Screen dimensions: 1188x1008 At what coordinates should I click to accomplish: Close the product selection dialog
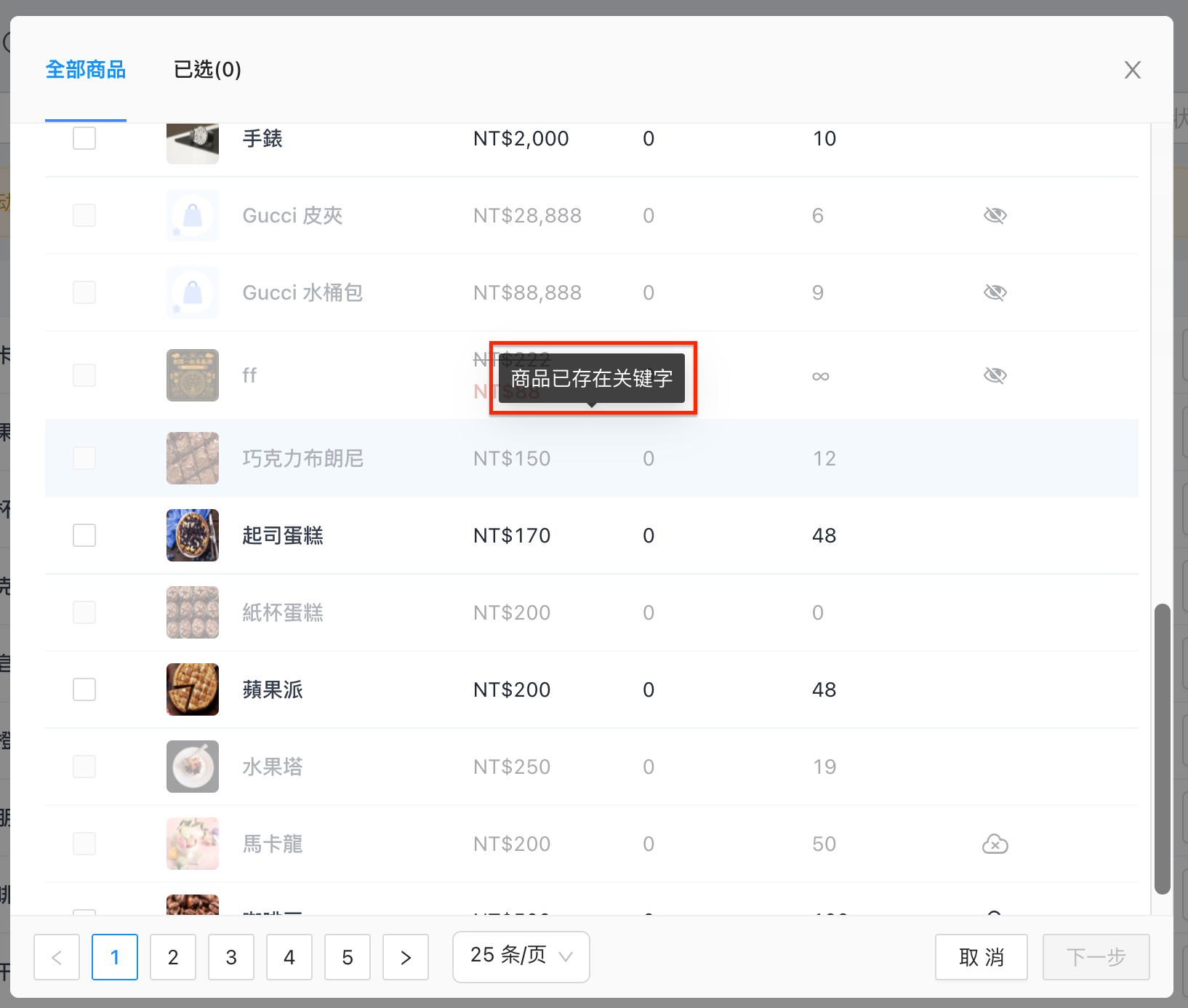[x=1132, y=70]
